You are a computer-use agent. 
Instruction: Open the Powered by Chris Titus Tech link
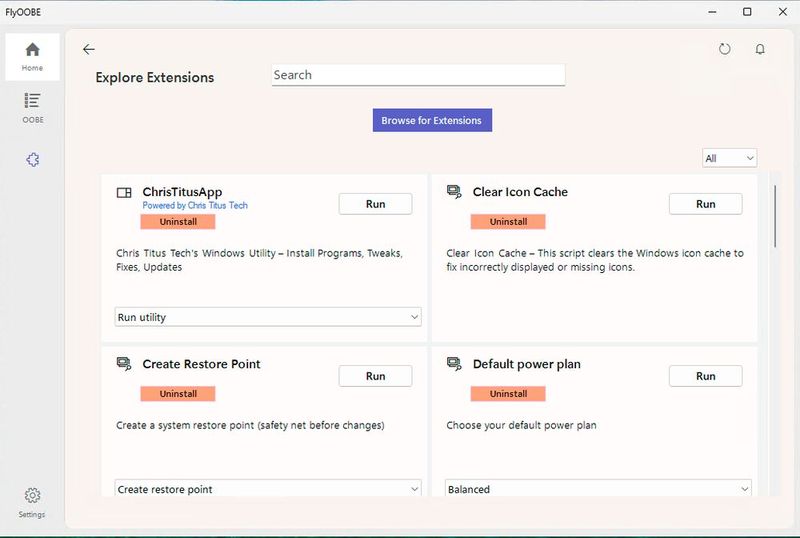195,206
